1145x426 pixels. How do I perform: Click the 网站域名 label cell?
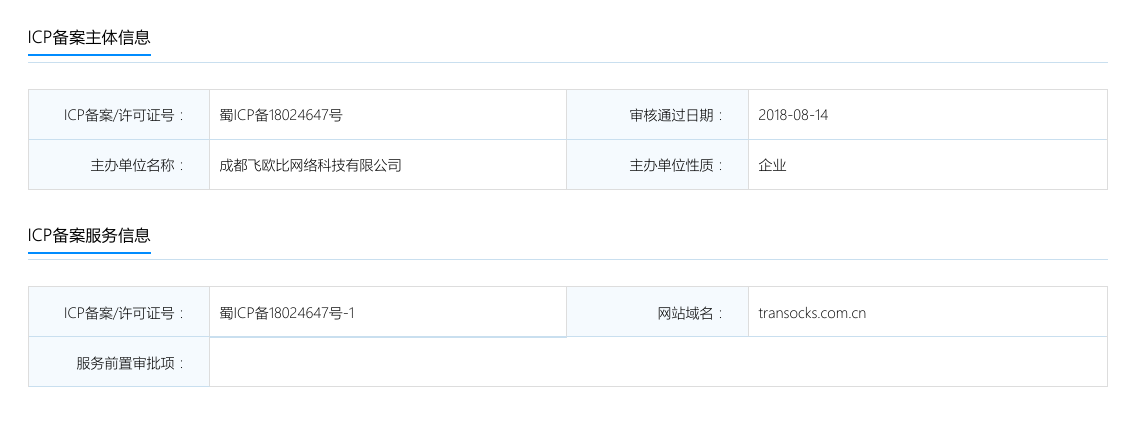[690, 313]
